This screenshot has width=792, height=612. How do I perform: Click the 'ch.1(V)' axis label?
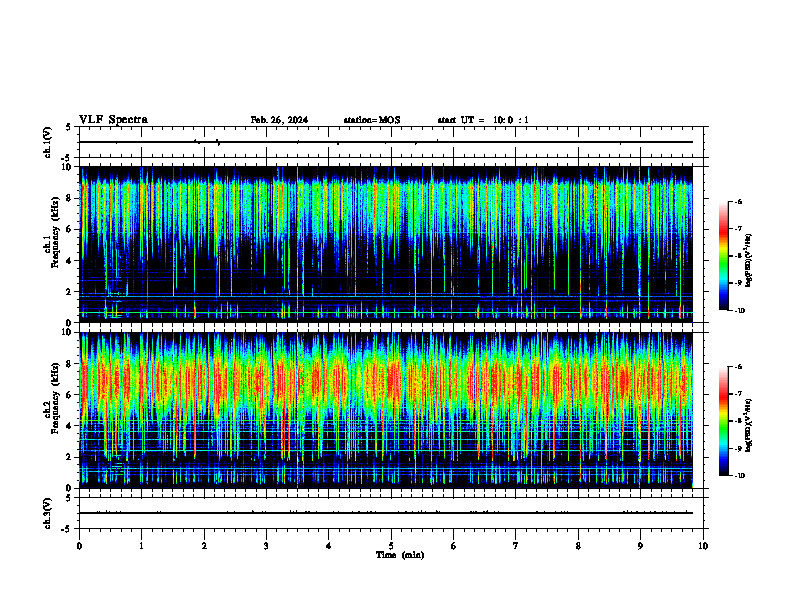(x=47, y=142)
